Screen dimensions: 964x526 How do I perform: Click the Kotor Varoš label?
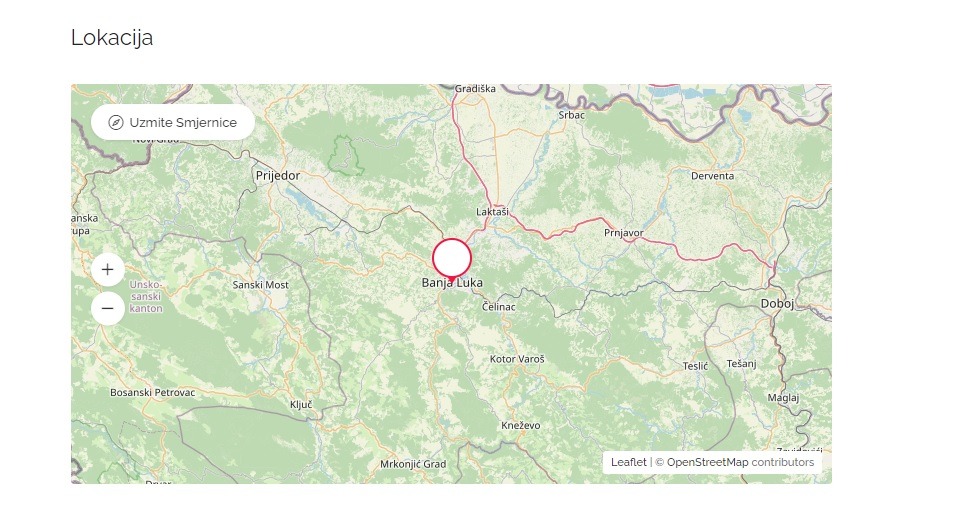click(x=517, y=359)
